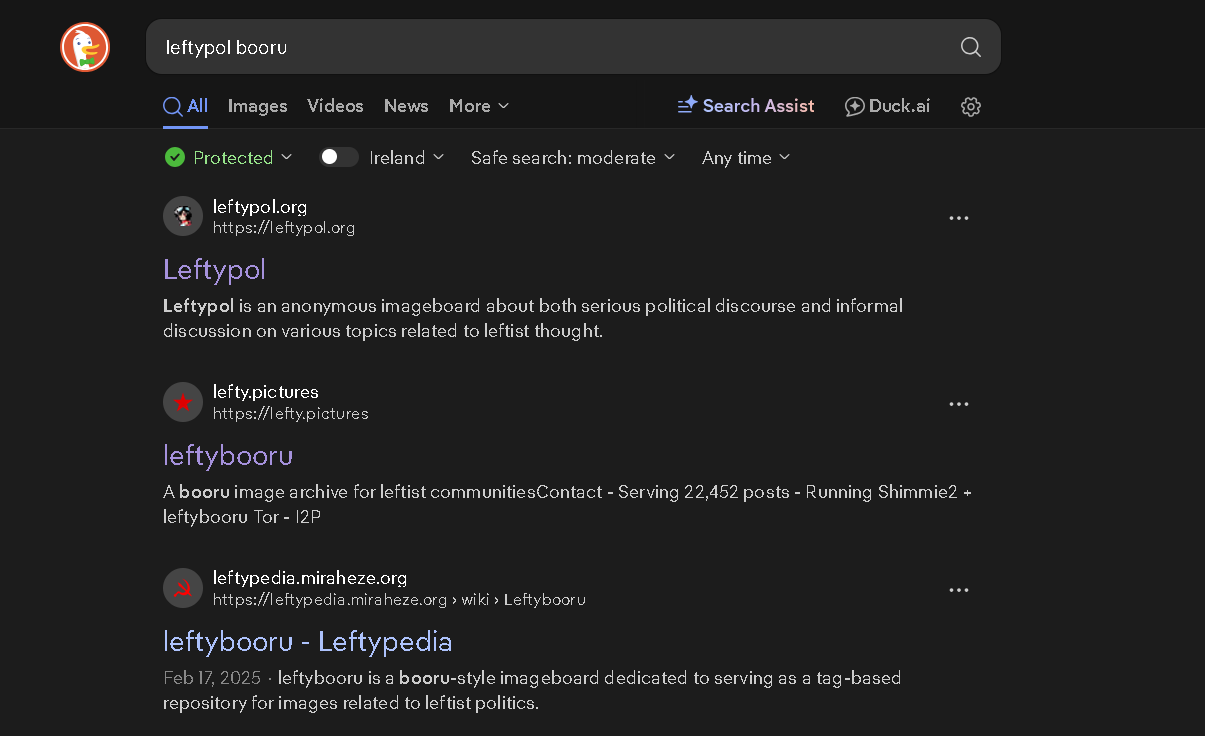Click the lefty.pictures red star favicon

[183, 403]
